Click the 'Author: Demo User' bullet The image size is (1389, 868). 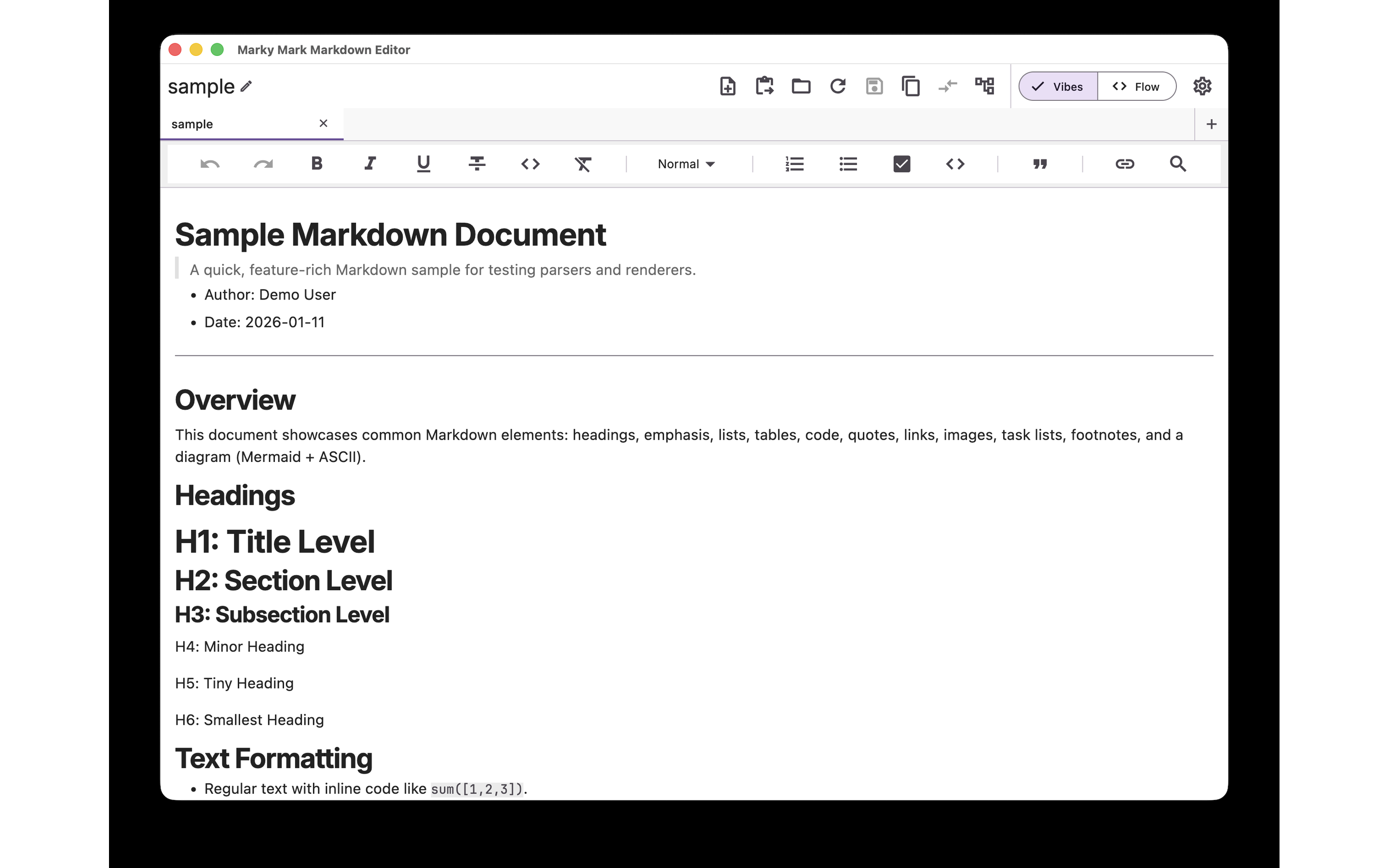point(270,295)
